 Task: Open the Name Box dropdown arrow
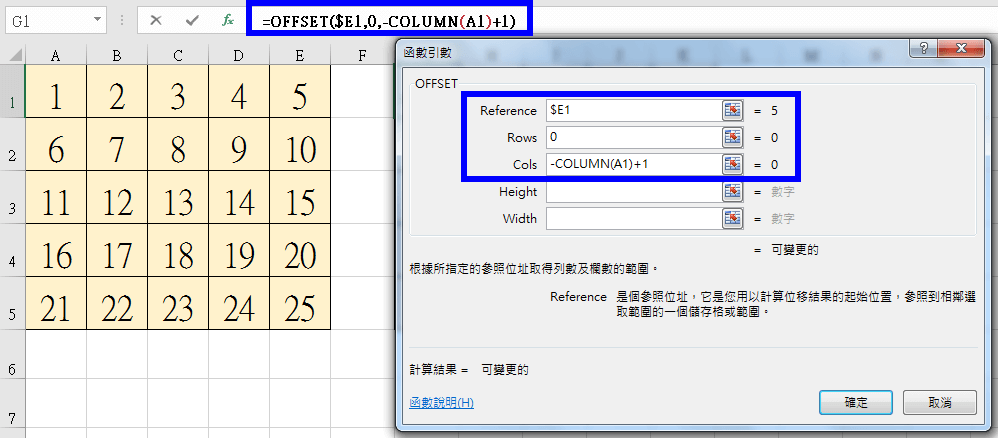tap(97, 20)
